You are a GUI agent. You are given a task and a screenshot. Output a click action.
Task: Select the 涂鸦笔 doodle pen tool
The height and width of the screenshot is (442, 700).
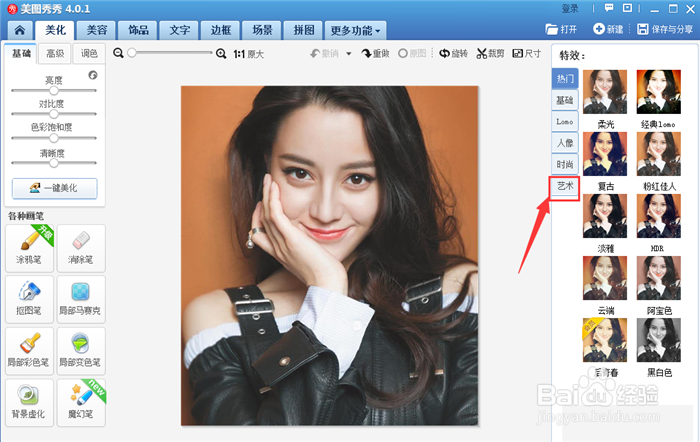click(29, 248)
